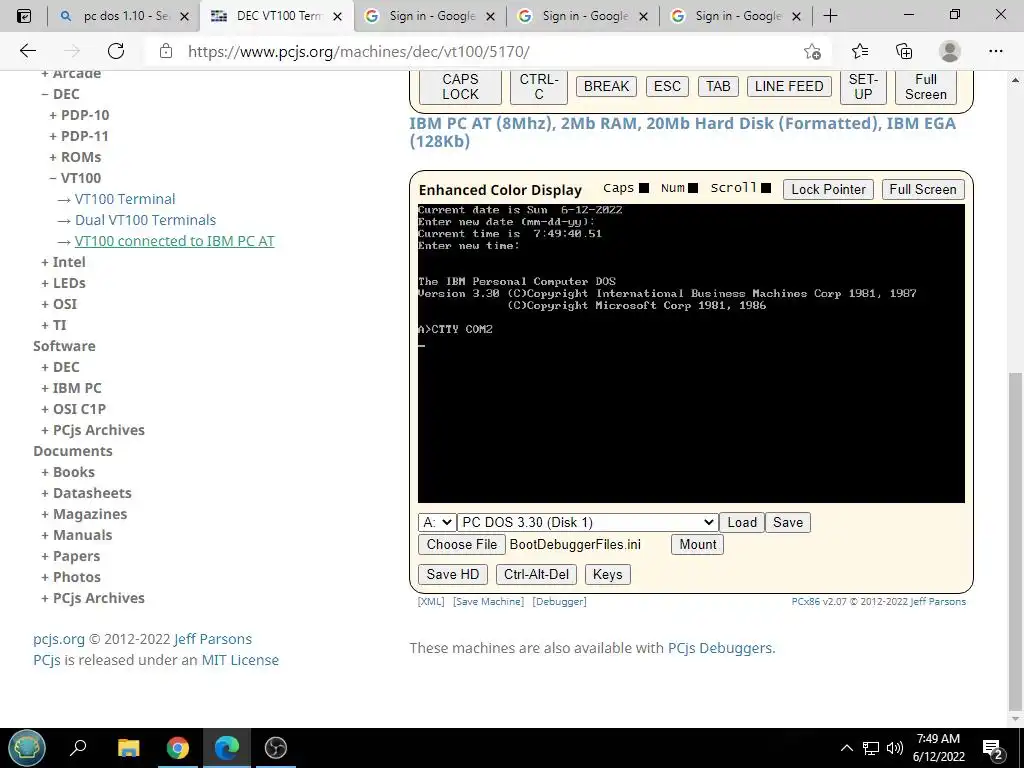Image resolution: width=1024 pixels, height=768 pixels.
Task: Open the browser settings and more menu
Action: (x=995, y=51)
